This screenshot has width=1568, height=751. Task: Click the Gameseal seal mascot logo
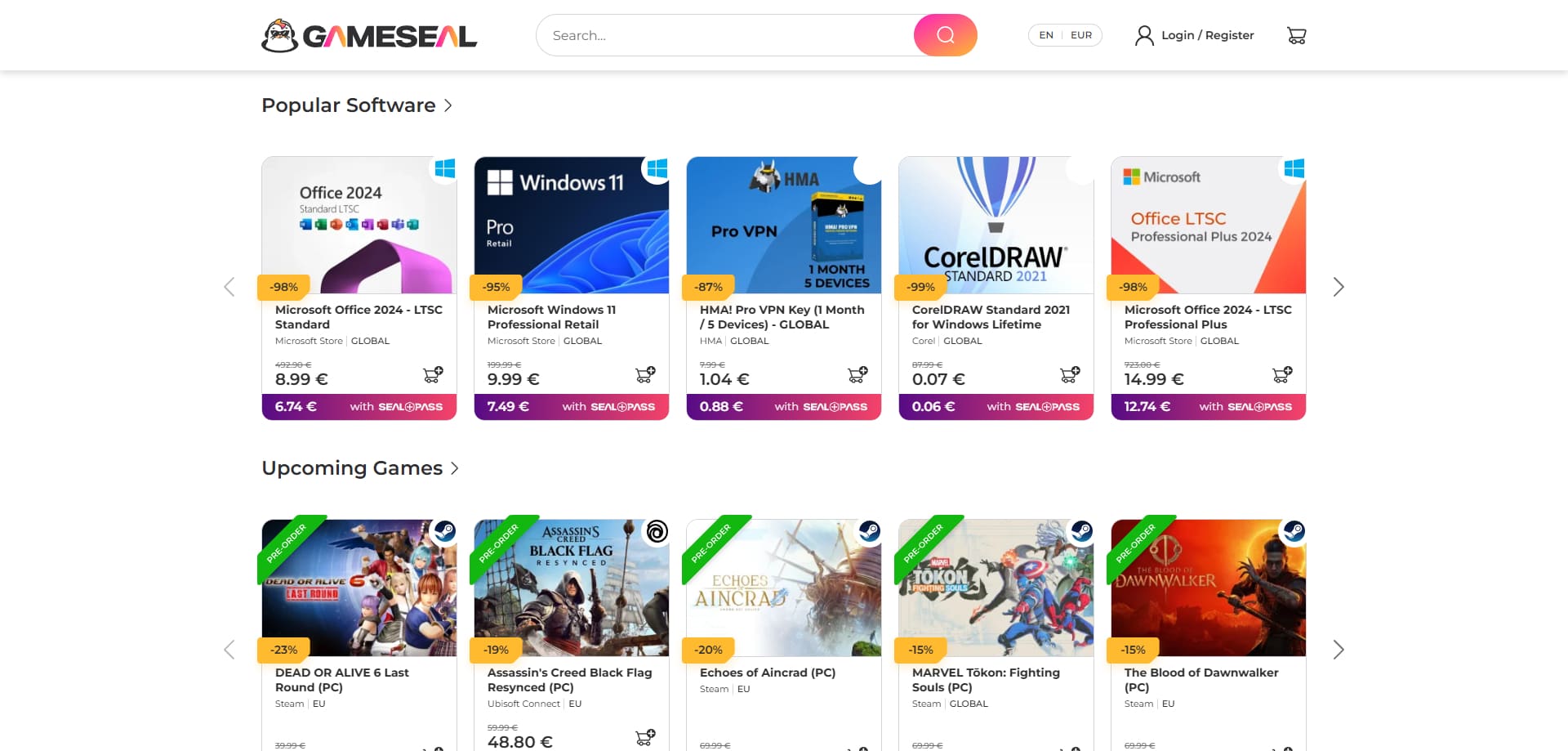279,36
